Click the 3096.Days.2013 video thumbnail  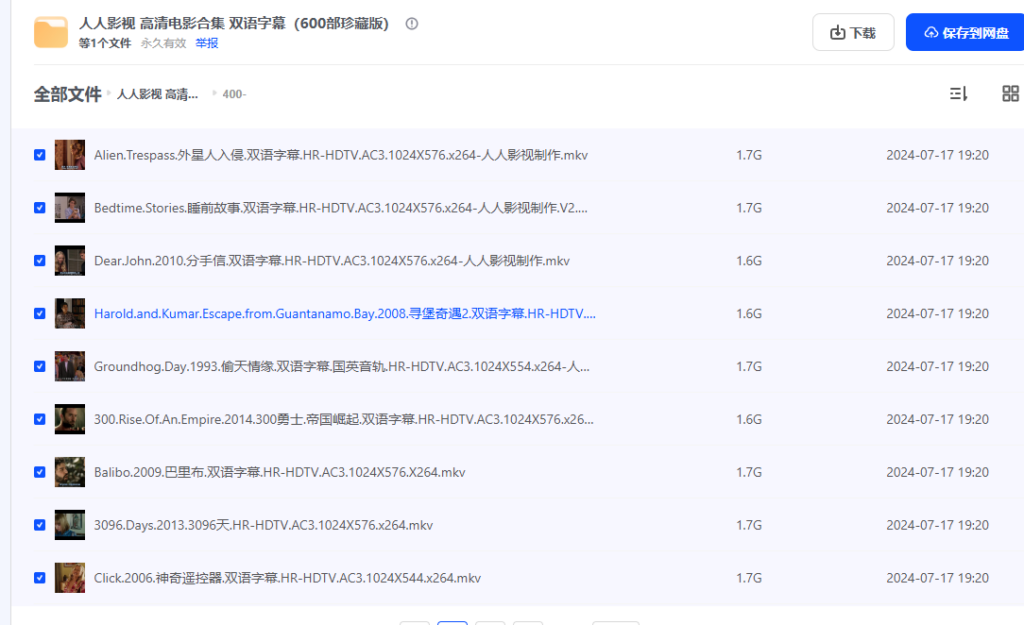click(x=70, y=525)
